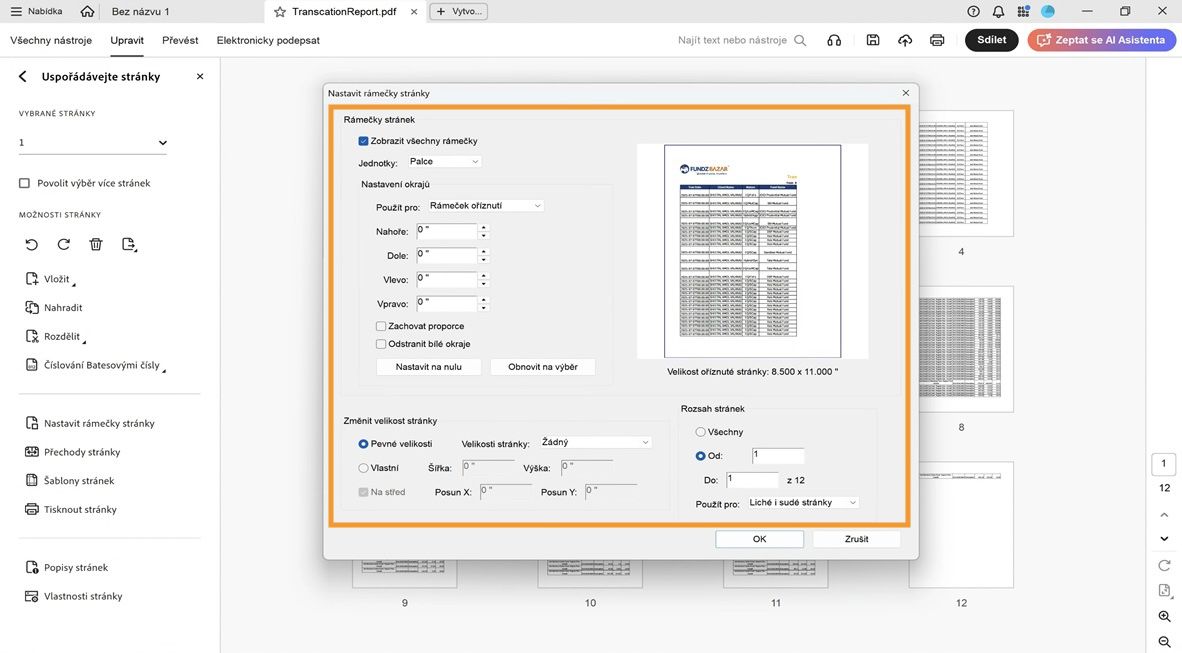Image resolution: width=1182 pixels, height=653 pixels.
Task: Click Zeptat se AI Asistenta
Action: pyautogui.click(x=1101, y=40)
